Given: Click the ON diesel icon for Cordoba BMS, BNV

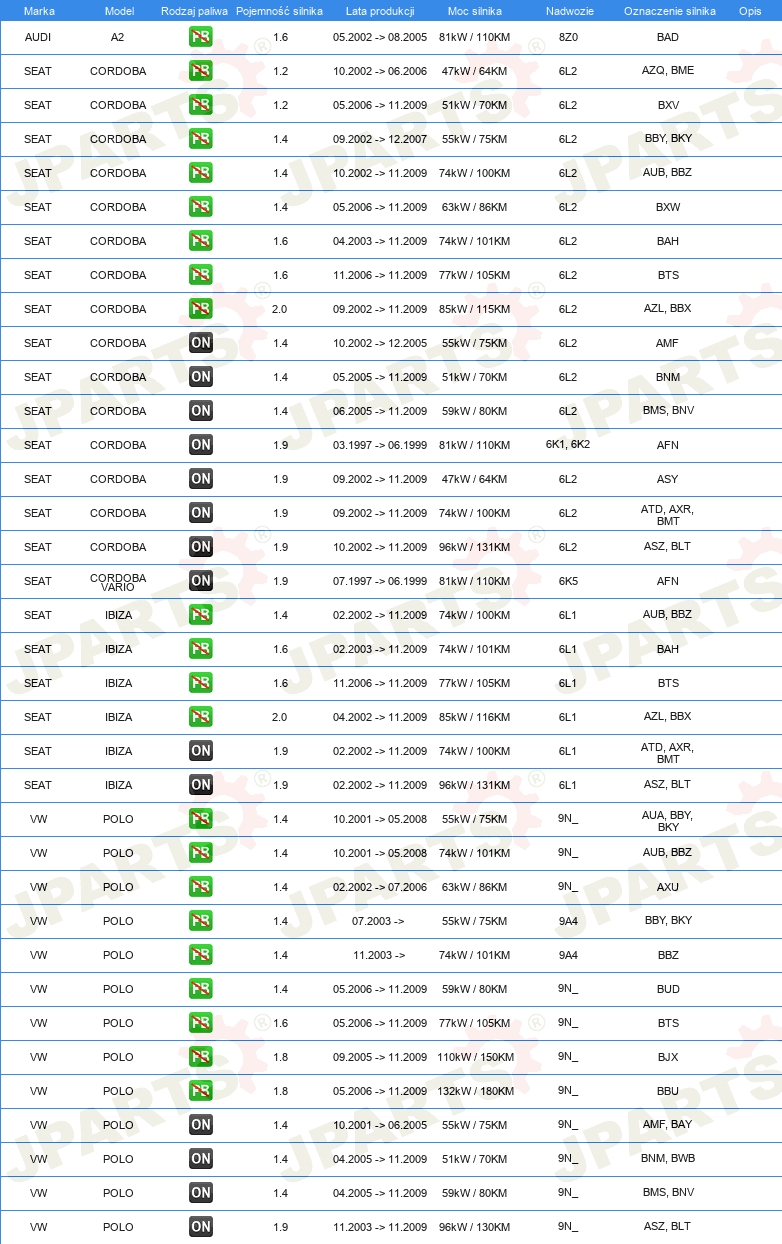Looking at the screenshot, I should coord(201,411).
